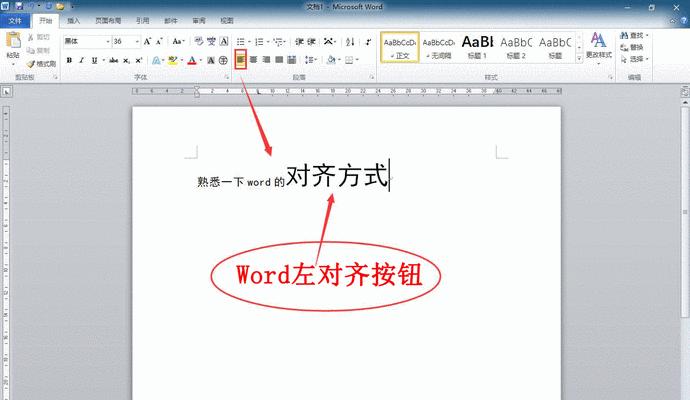Viewport: 690px width, 400px height.
Task: Click the red Font Color A button
Action: click(192, 60)
